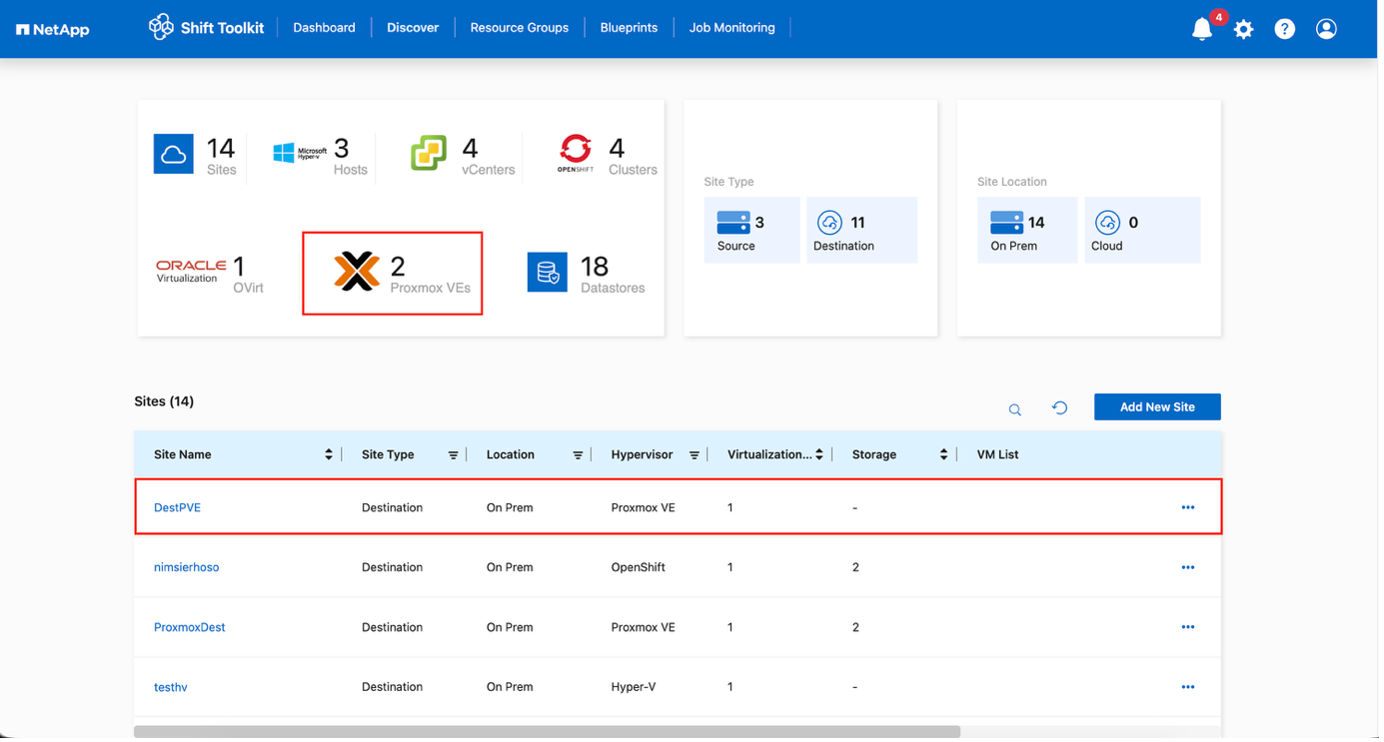
Task: Open the Hypervisor column filter
Action: point(694,455)
